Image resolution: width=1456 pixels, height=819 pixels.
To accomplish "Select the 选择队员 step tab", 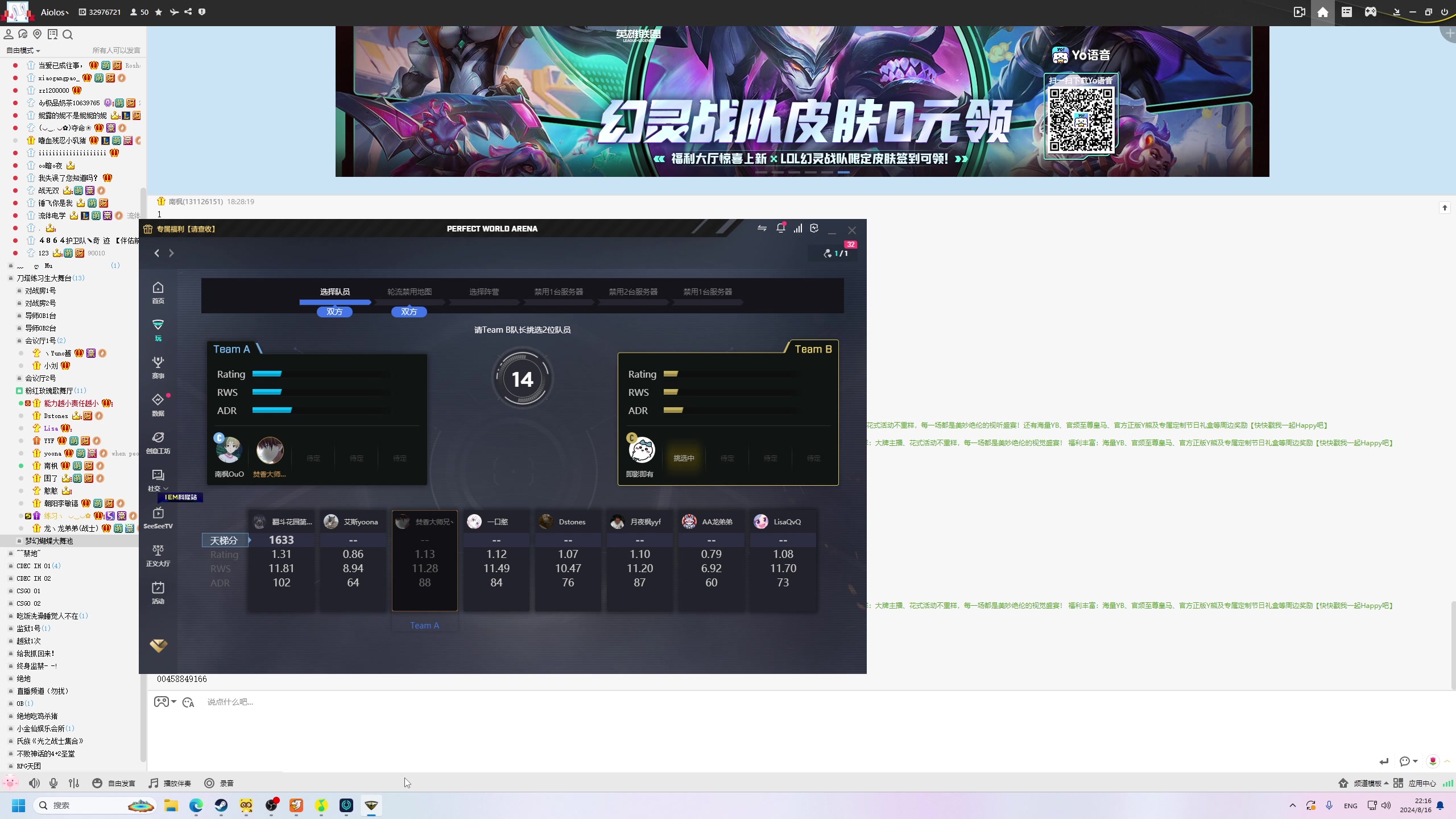I will pyautogui.click(x=335, y=292).
